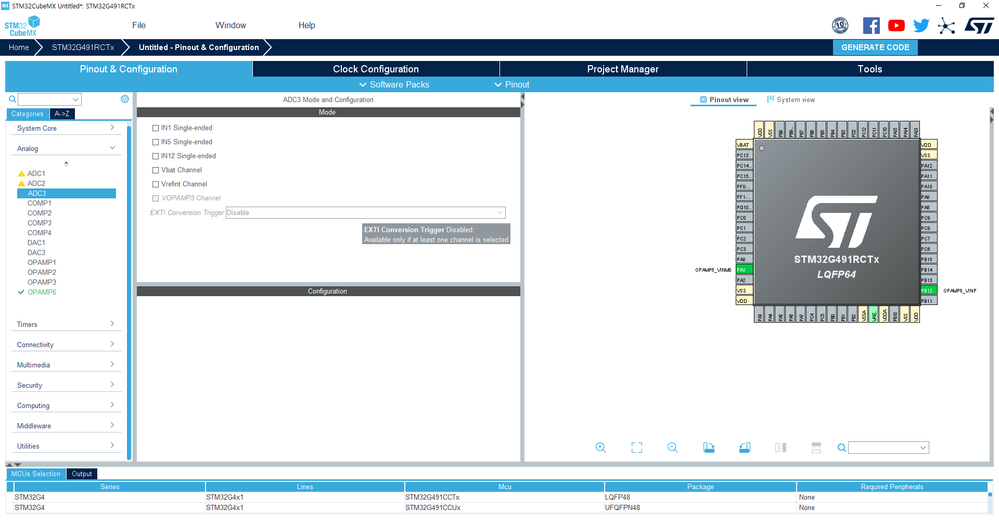Image resolution: width=999 pixels, height=520 pixels.
Task: Click the PB15 pin on the chip
Action: 928,259
